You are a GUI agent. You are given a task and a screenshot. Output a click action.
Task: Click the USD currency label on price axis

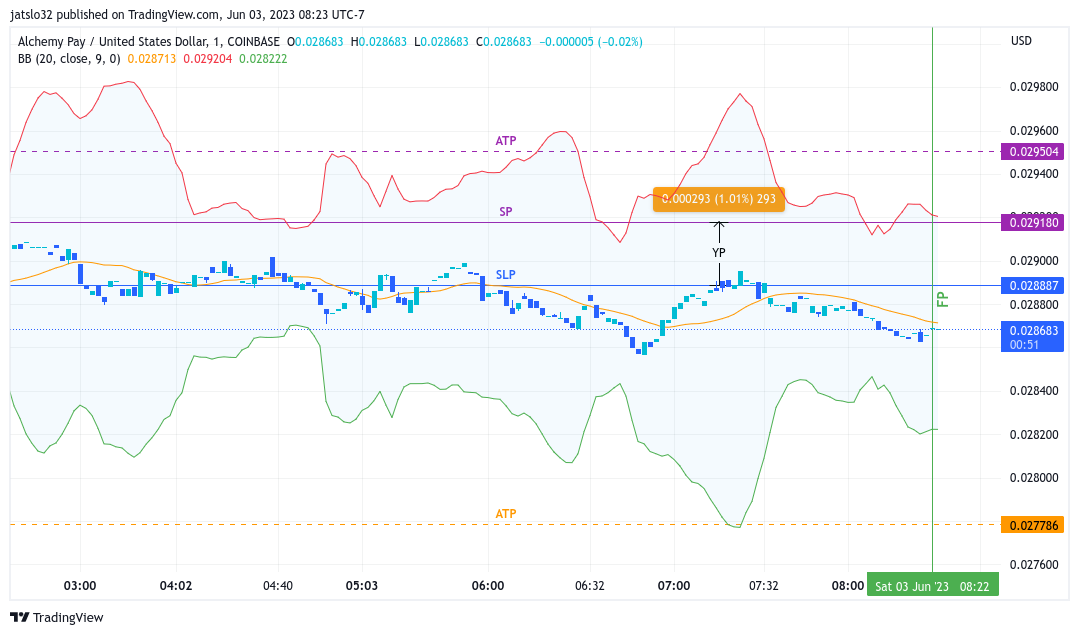pos(1021,41)
